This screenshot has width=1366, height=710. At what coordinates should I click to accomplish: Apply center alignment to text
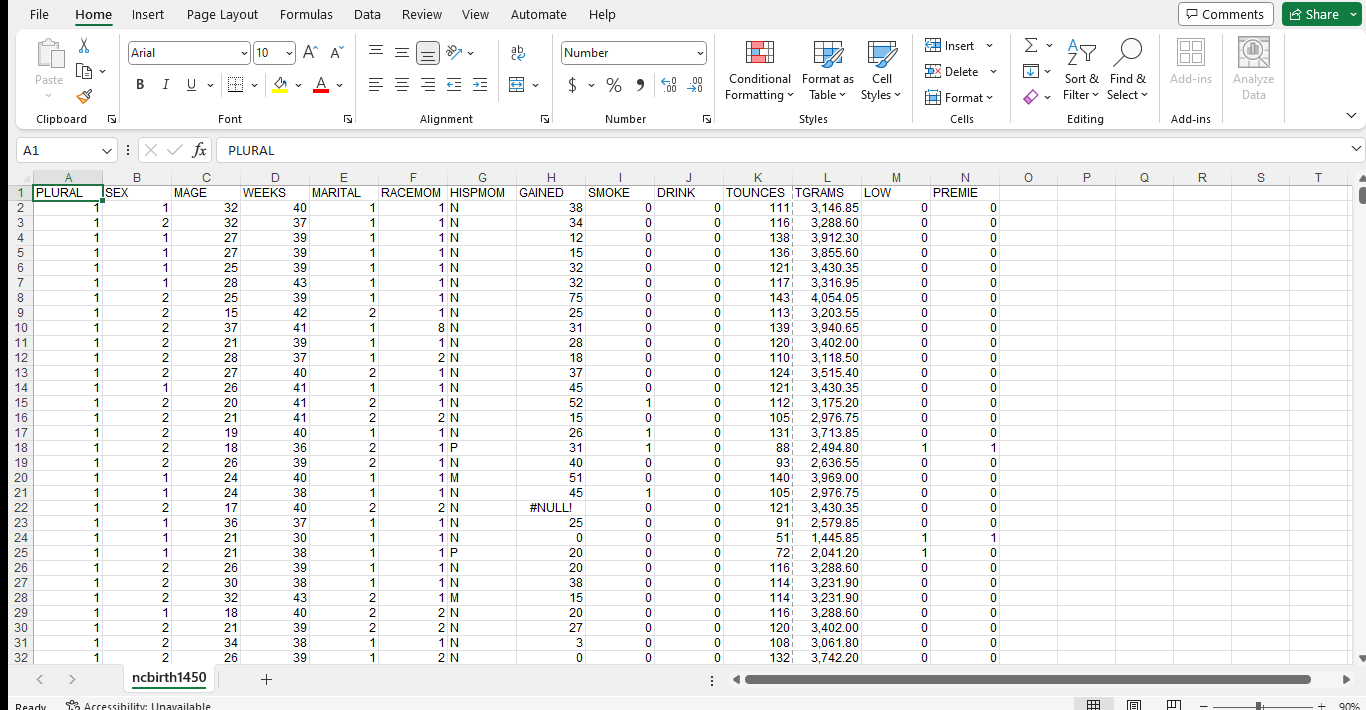401,84
